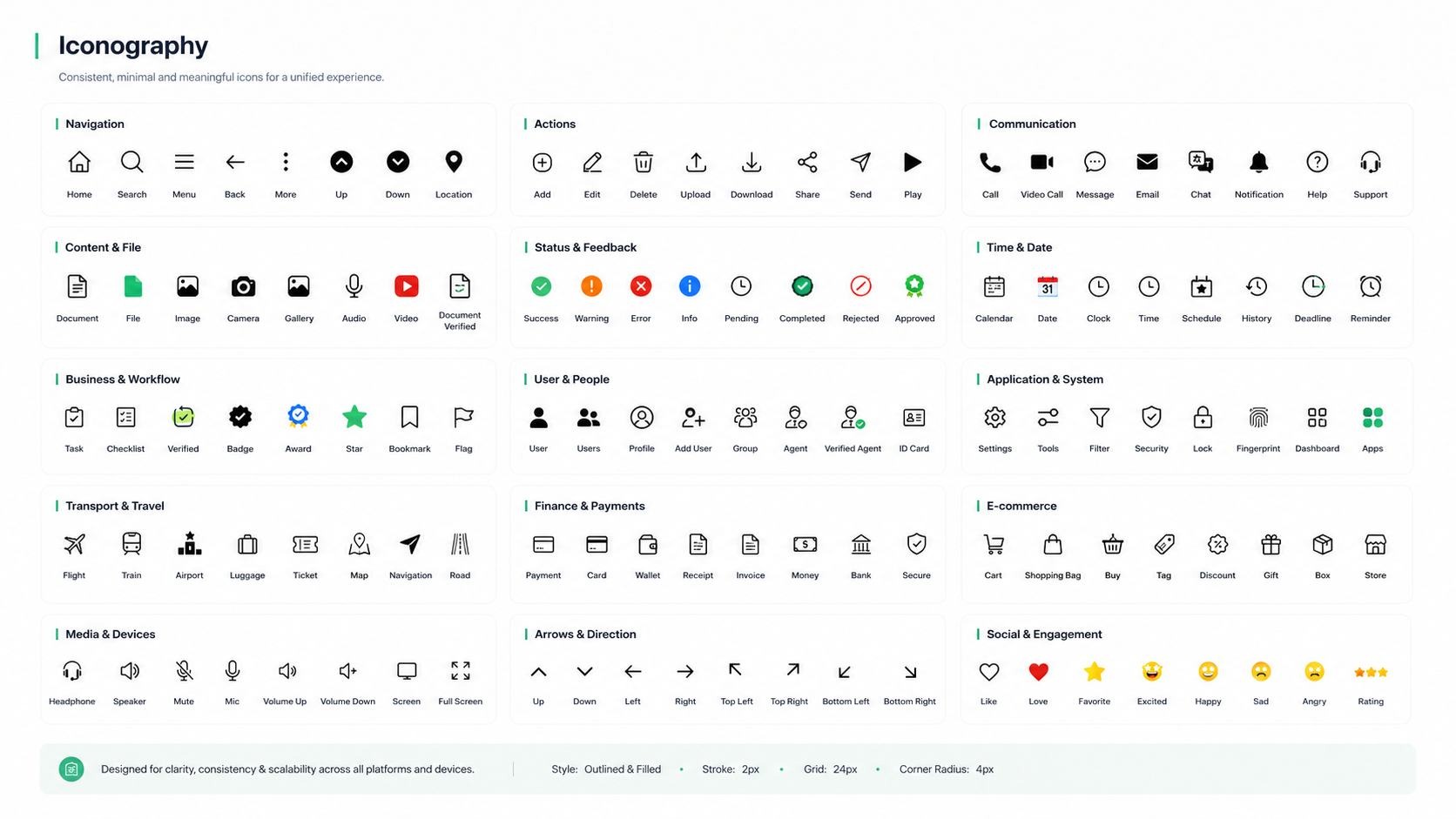Select the red Error status icon
The image size is (1456, 819).
coord(641,286)
